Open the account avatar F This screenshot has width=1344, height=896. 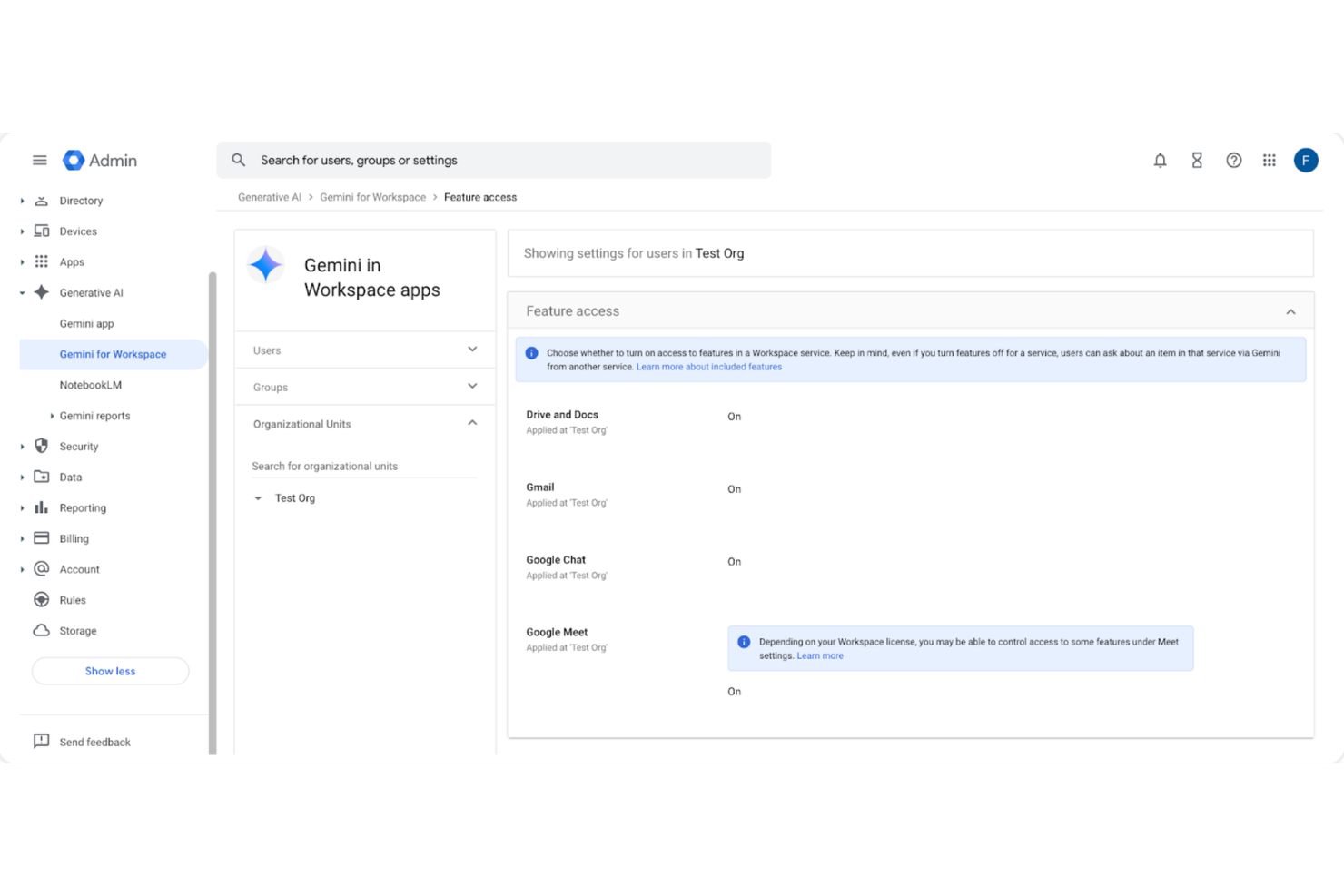(x=1306, y=161)
